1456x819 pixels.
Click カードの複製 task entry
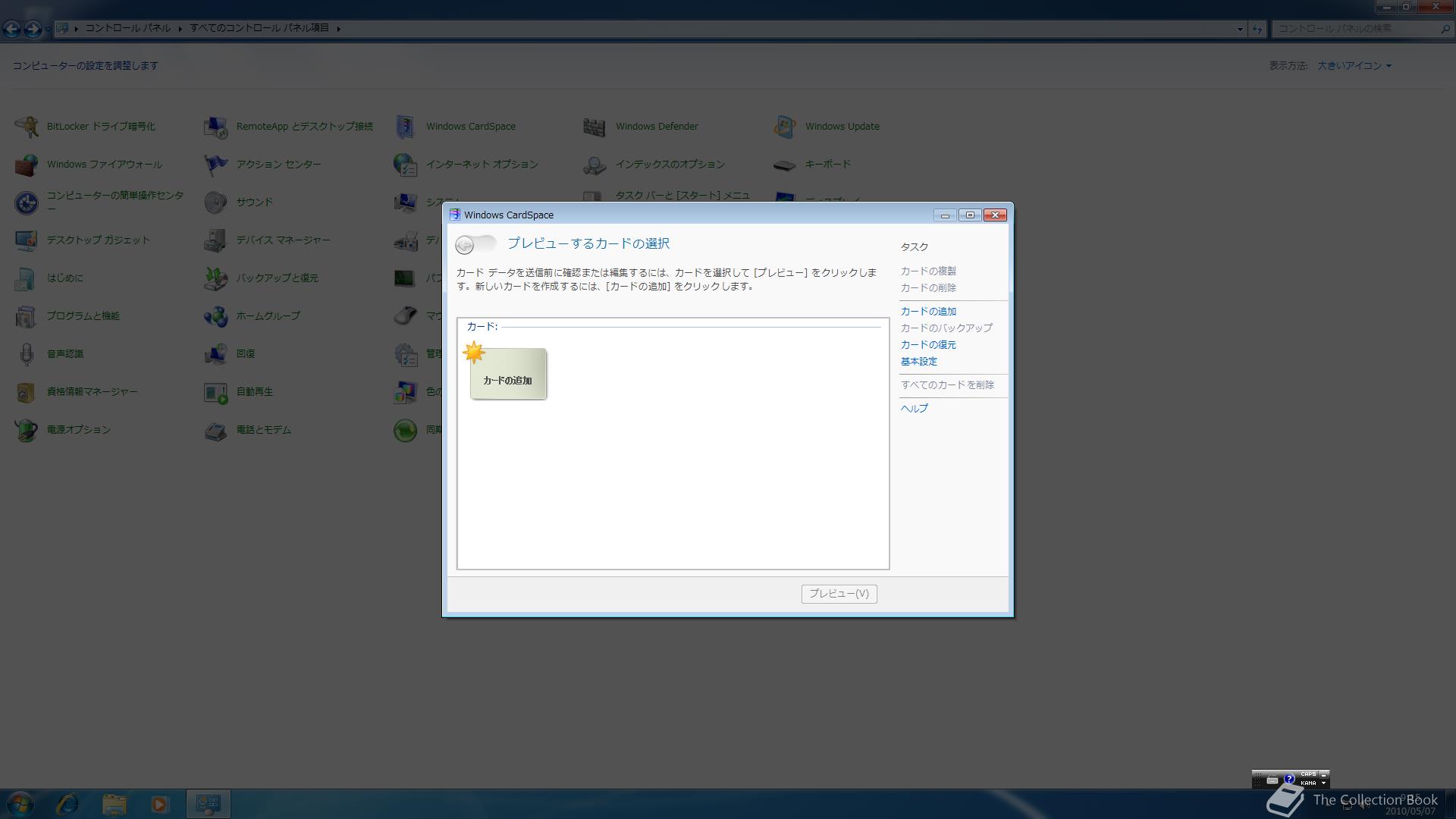pos(928,271)
